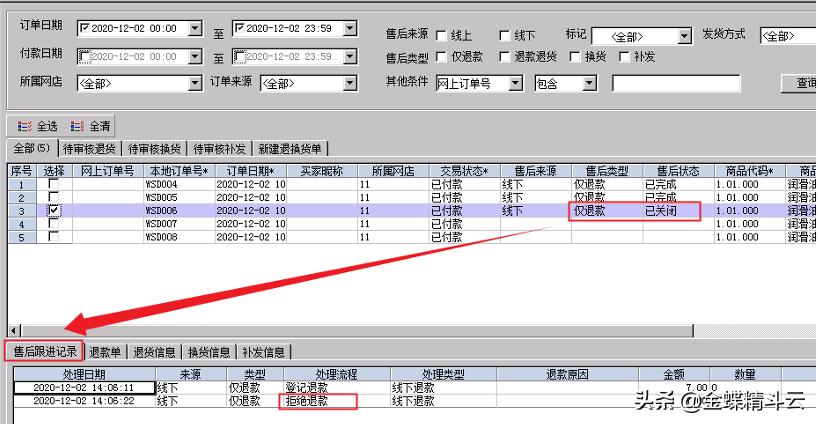Screen dimensions: 818x424
Task: Switch to the 待审核补发 tab
Action: pyautogui.click(x=220, y=149)
